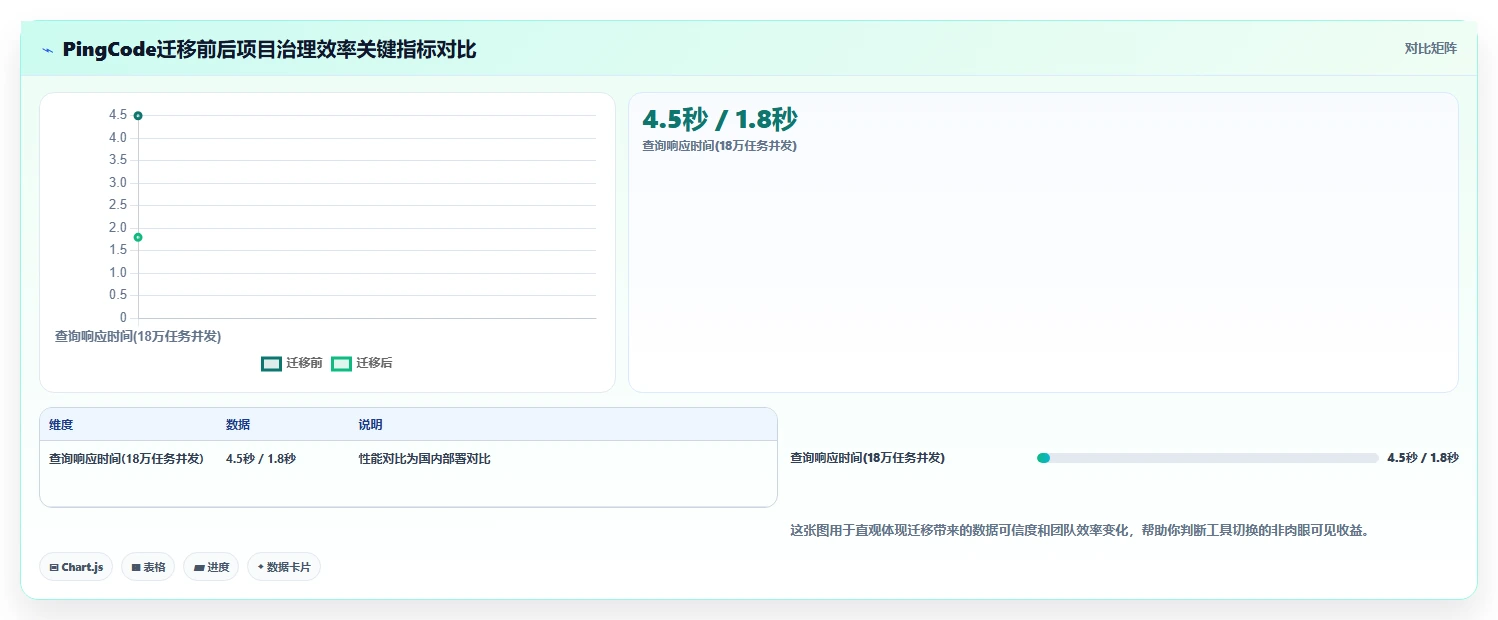Screen dimensions: 1498x620
Task: Click the description paragraph starting 这张图用于
Action: click(1079, 530)
